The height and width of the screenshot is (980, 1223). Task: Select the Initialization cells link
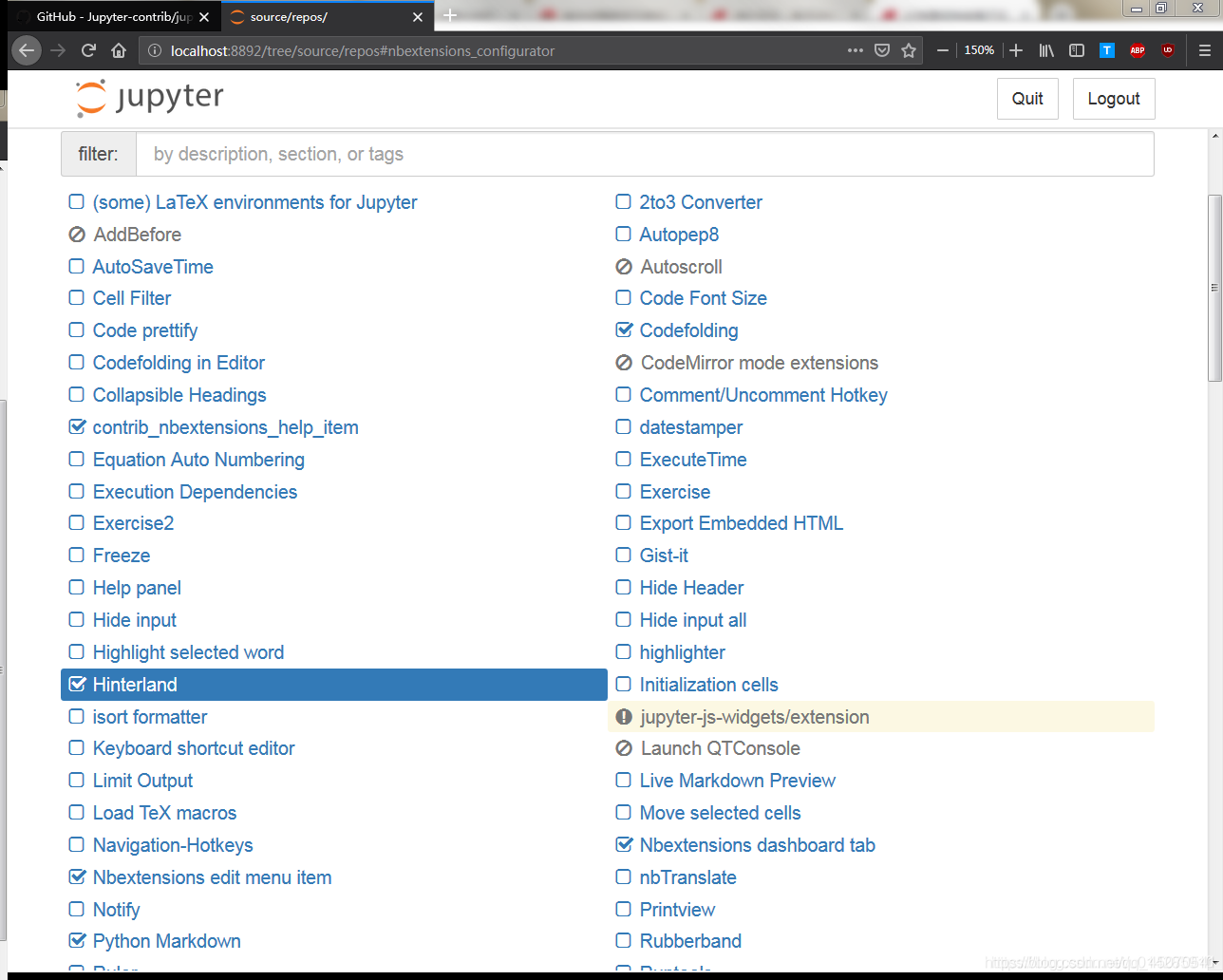click(x=709, y=685)
